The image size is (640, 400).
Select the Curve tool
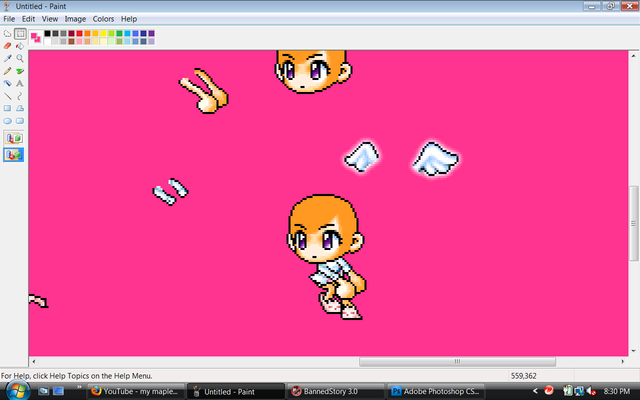[20, 96]
